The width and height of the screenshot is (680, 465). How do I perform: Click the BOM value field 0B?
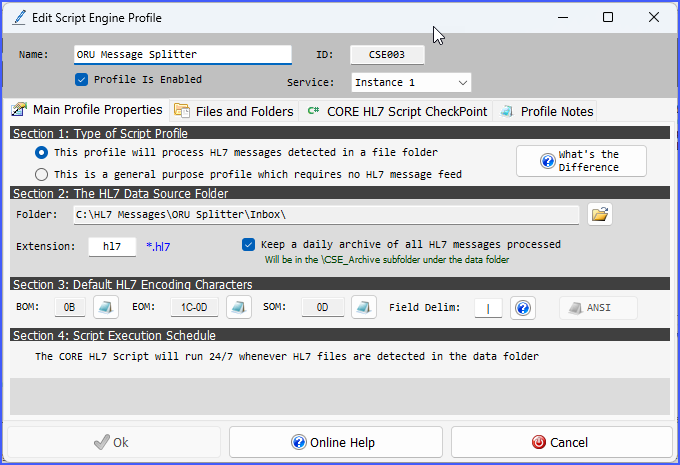69,307
